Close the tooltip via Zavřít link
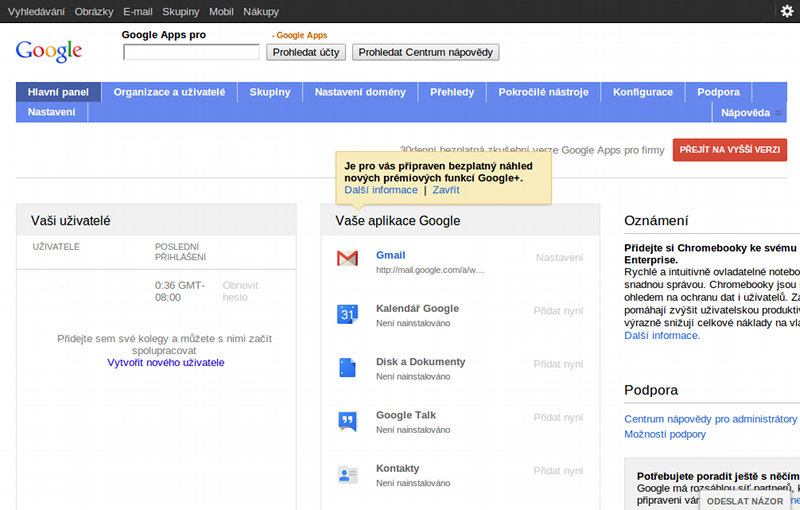The width and height of the screenshot is (800, 510). 446,190
